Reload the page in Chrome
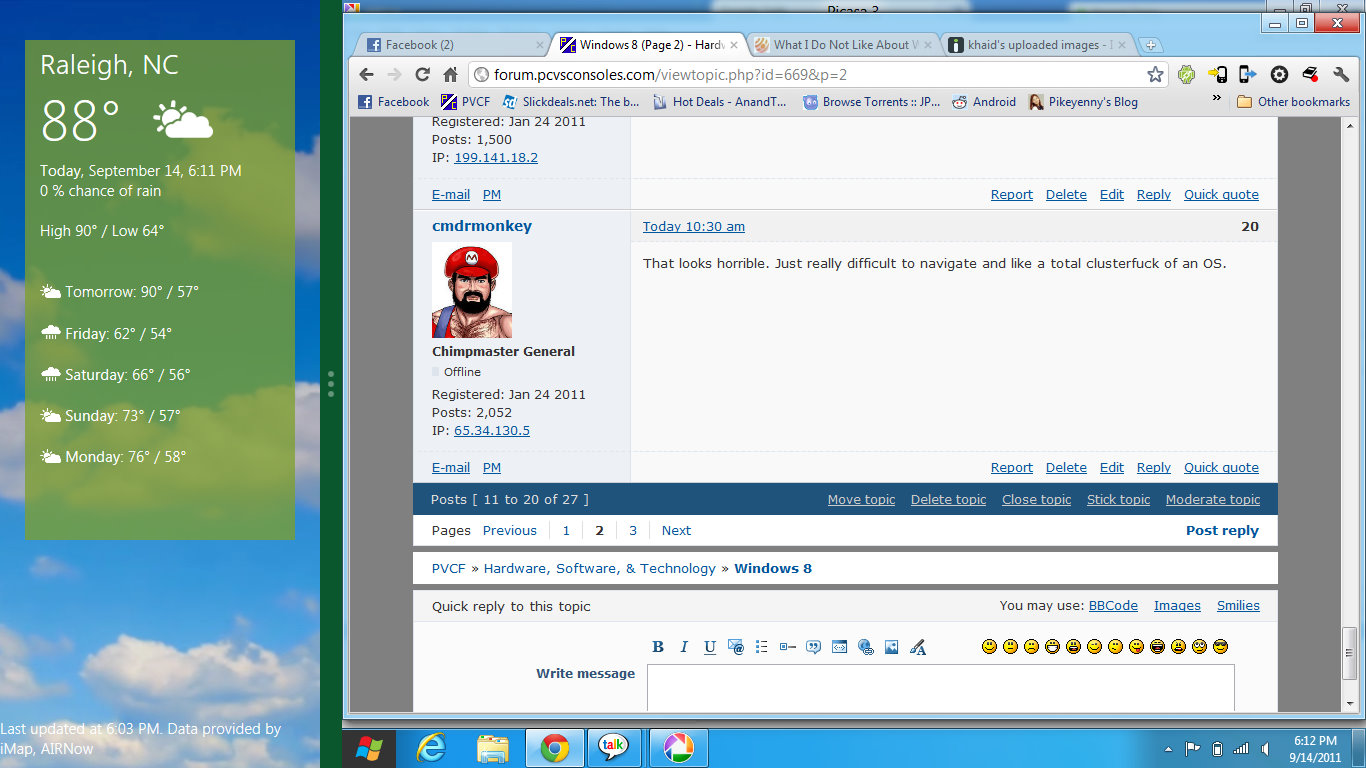 pyautogui.click(x=422, y=74)
